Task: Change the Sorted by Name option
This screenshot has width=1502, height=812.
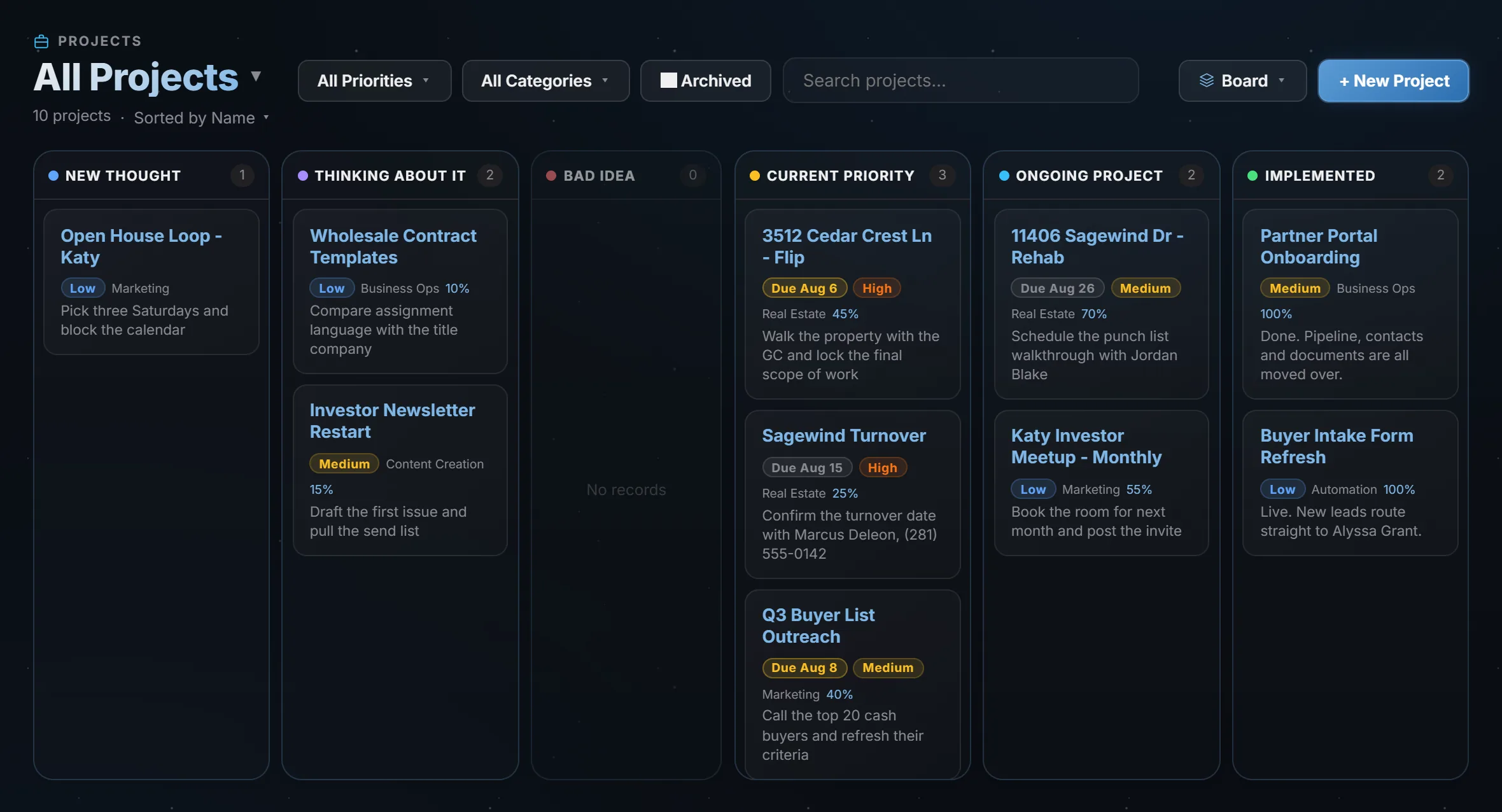Action: [x=202, y=118]
